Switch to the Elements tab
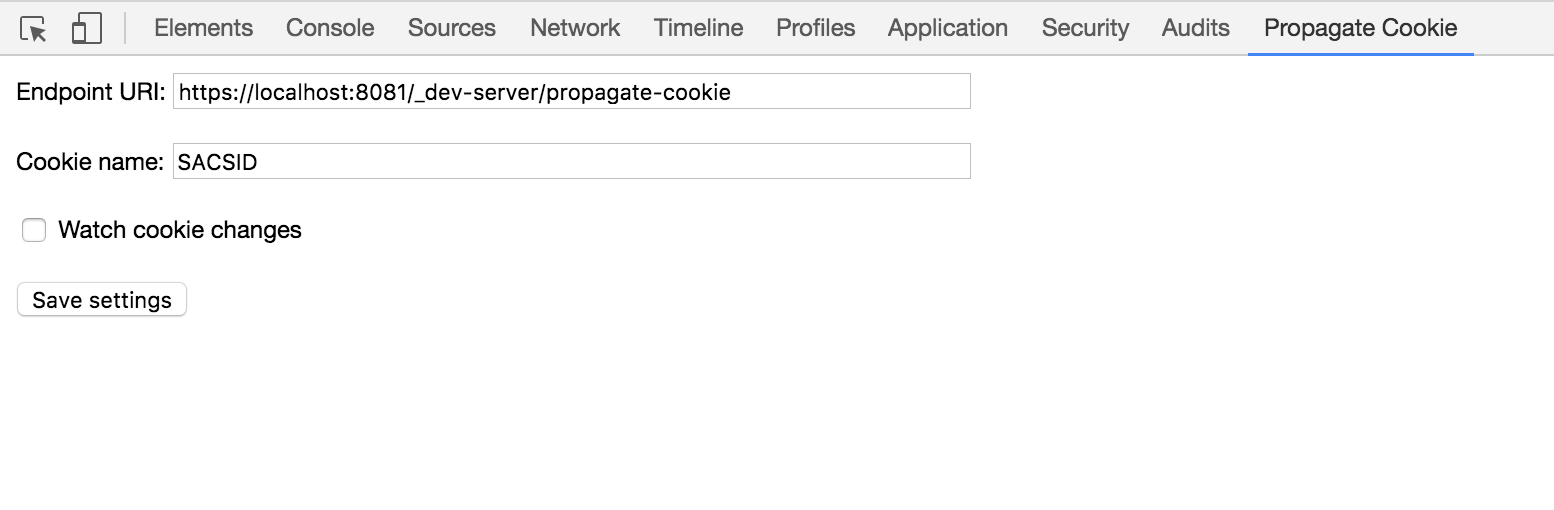Viewport: 1554px width, 510px height. click(204, 28)
